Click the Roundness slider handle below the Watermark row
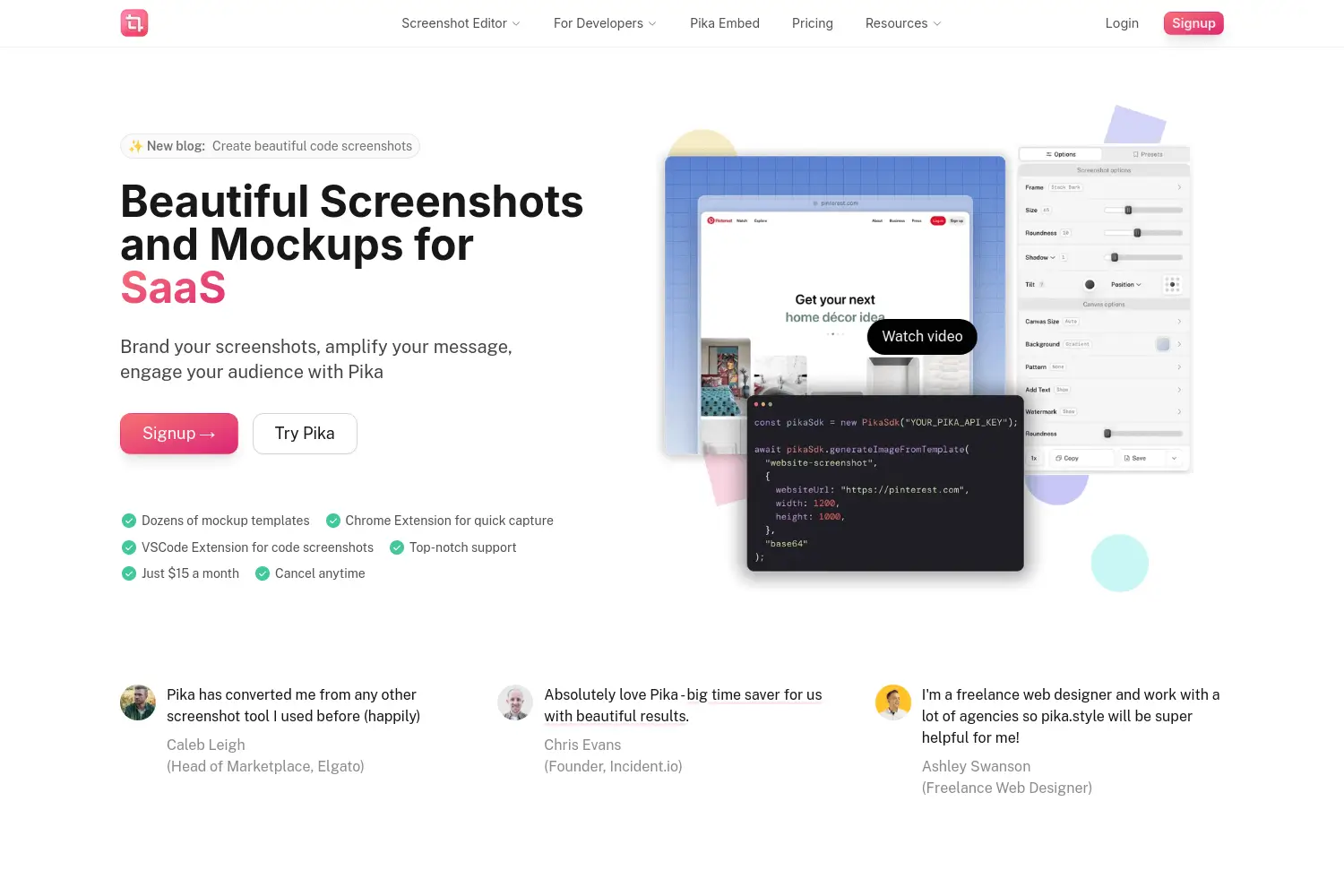 coord(1107,434)
